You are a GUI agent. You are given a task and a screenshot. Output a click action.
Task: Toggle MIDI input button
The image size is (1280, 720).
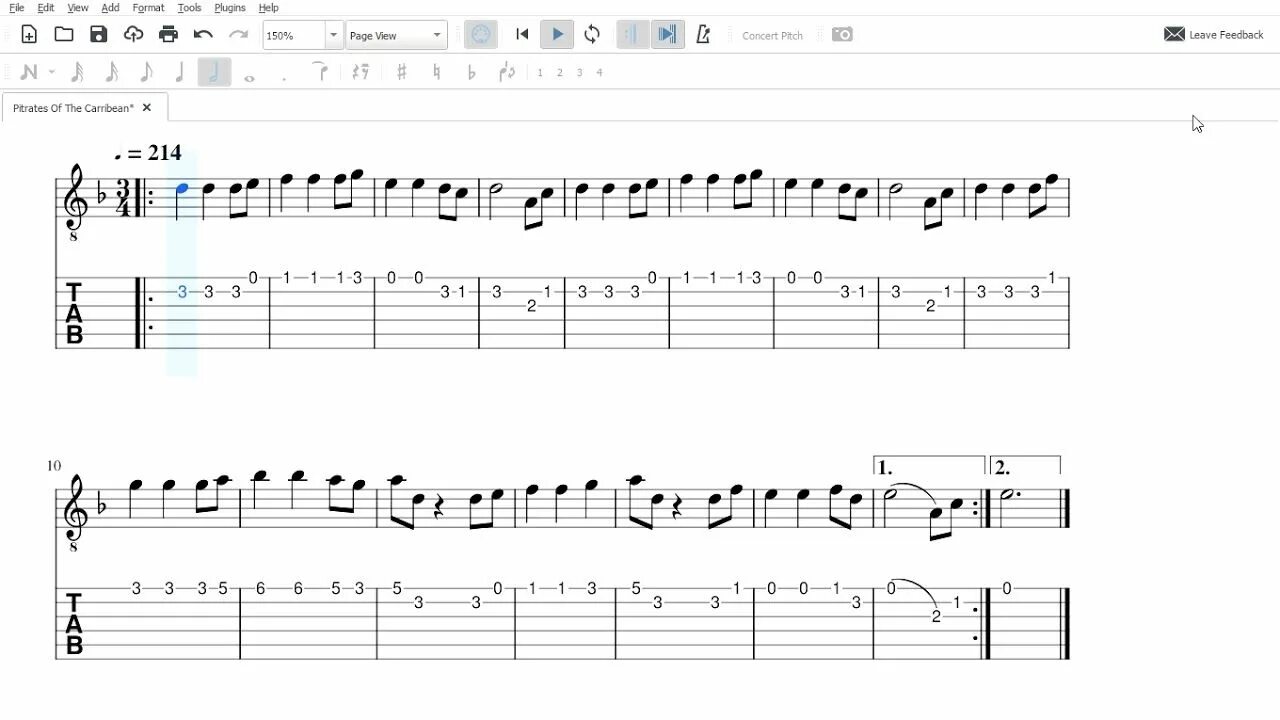click(481, 35)
